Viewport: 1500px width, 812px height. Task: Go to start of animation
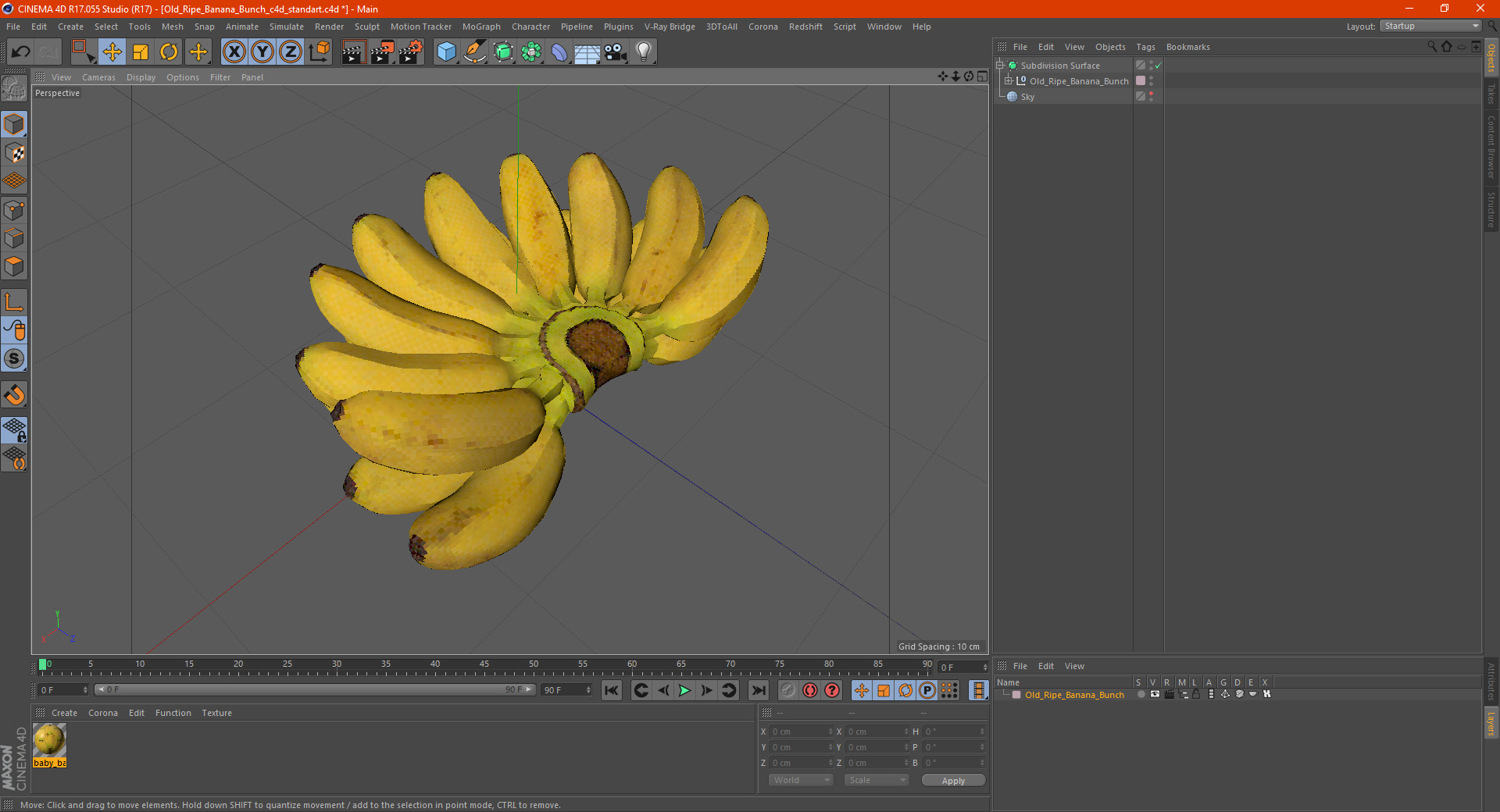point(612,690)
